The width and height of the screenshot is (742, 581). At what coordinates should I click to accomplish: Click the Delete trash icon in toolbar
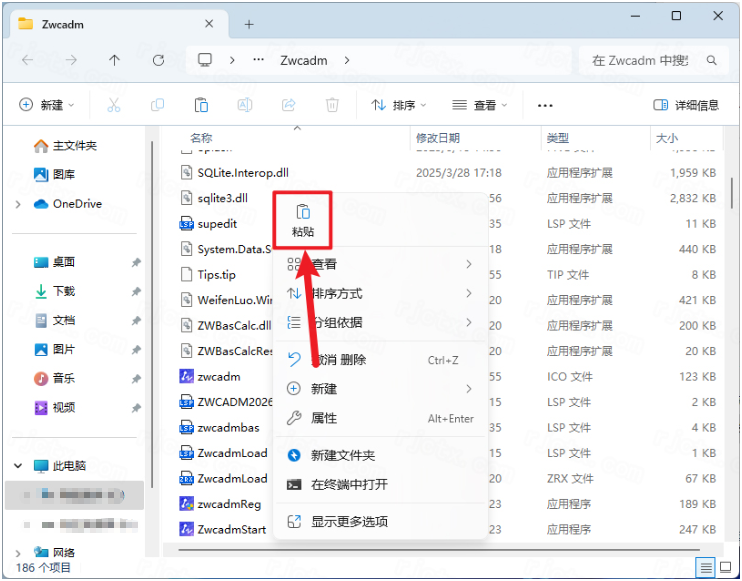click(x=332, y=105)
